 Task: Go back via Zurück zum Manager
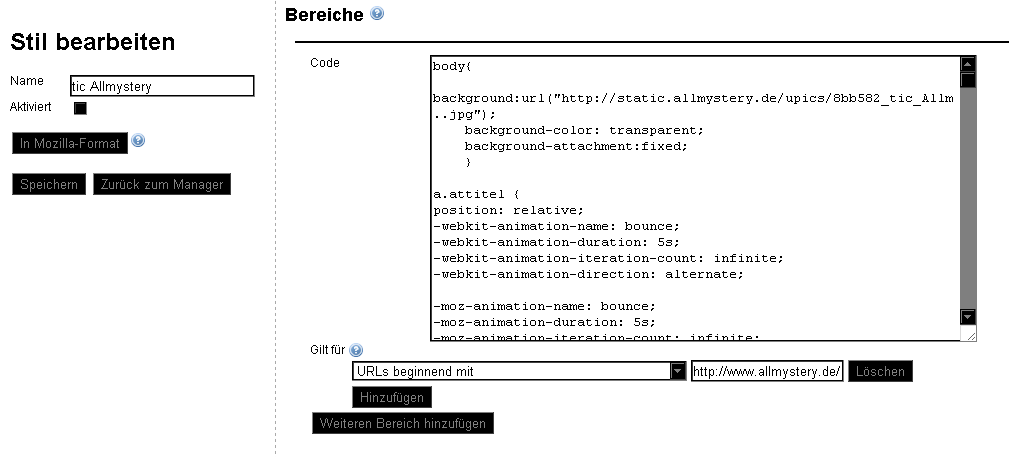click(x=162, y=185)
